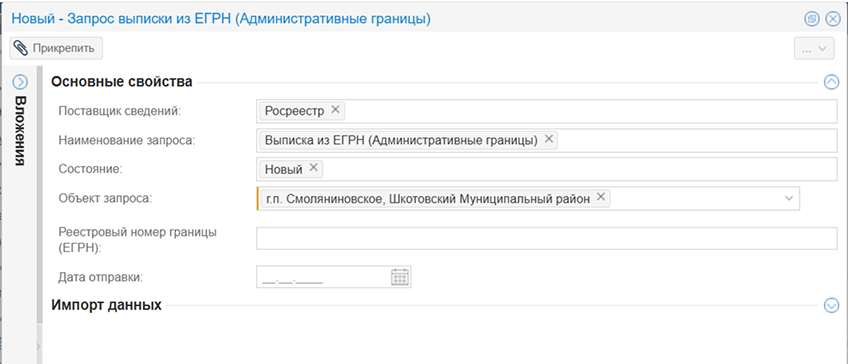
Task: Click the restore window icon in title bar
Action: (x=811, y=19)
